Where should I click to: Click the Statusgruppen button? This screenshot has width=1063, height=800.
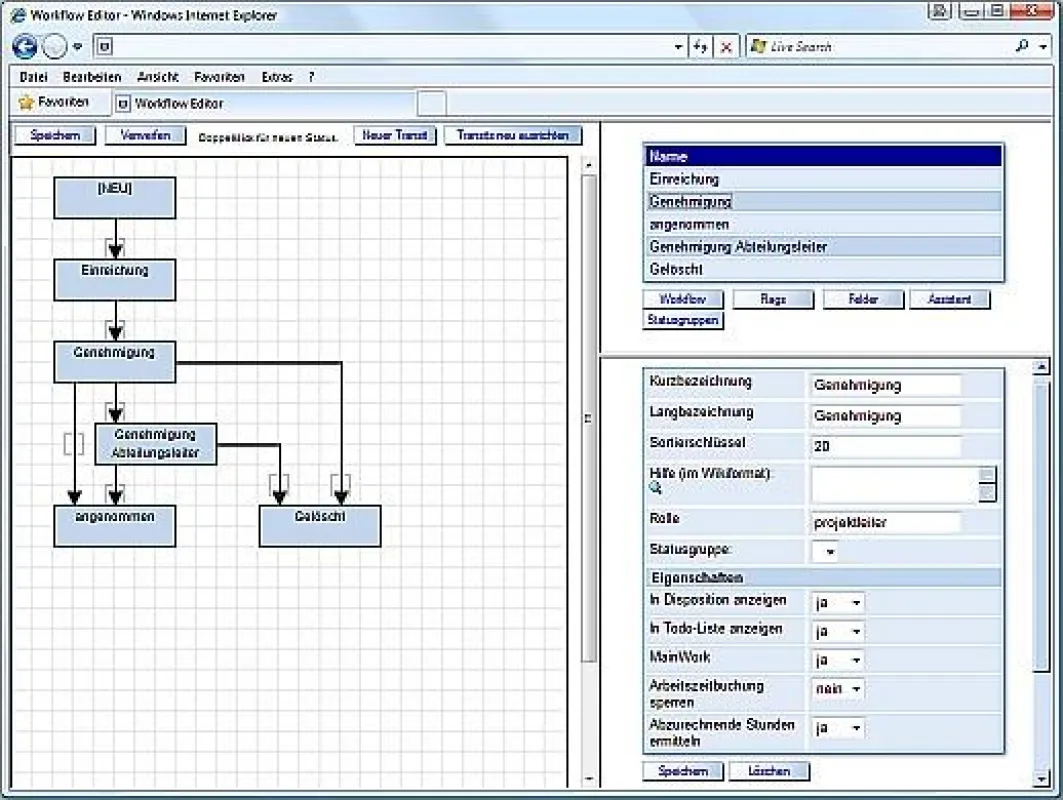click(683, 320)
